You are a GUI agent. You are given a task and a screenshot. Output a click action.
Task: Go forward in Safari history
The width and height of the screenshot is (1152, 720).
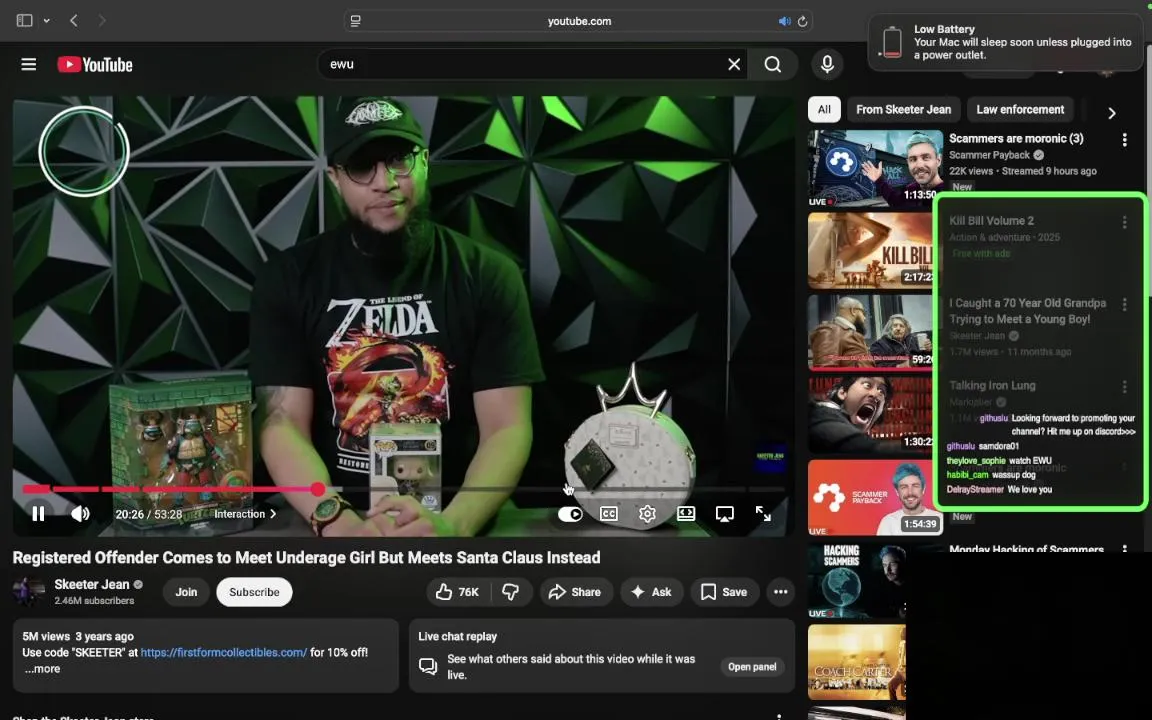101,21
